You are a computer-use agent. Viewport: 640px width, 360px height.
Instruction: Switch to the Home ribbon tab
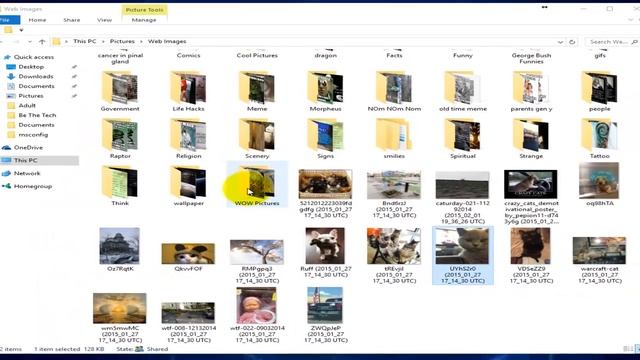[37, 20]
